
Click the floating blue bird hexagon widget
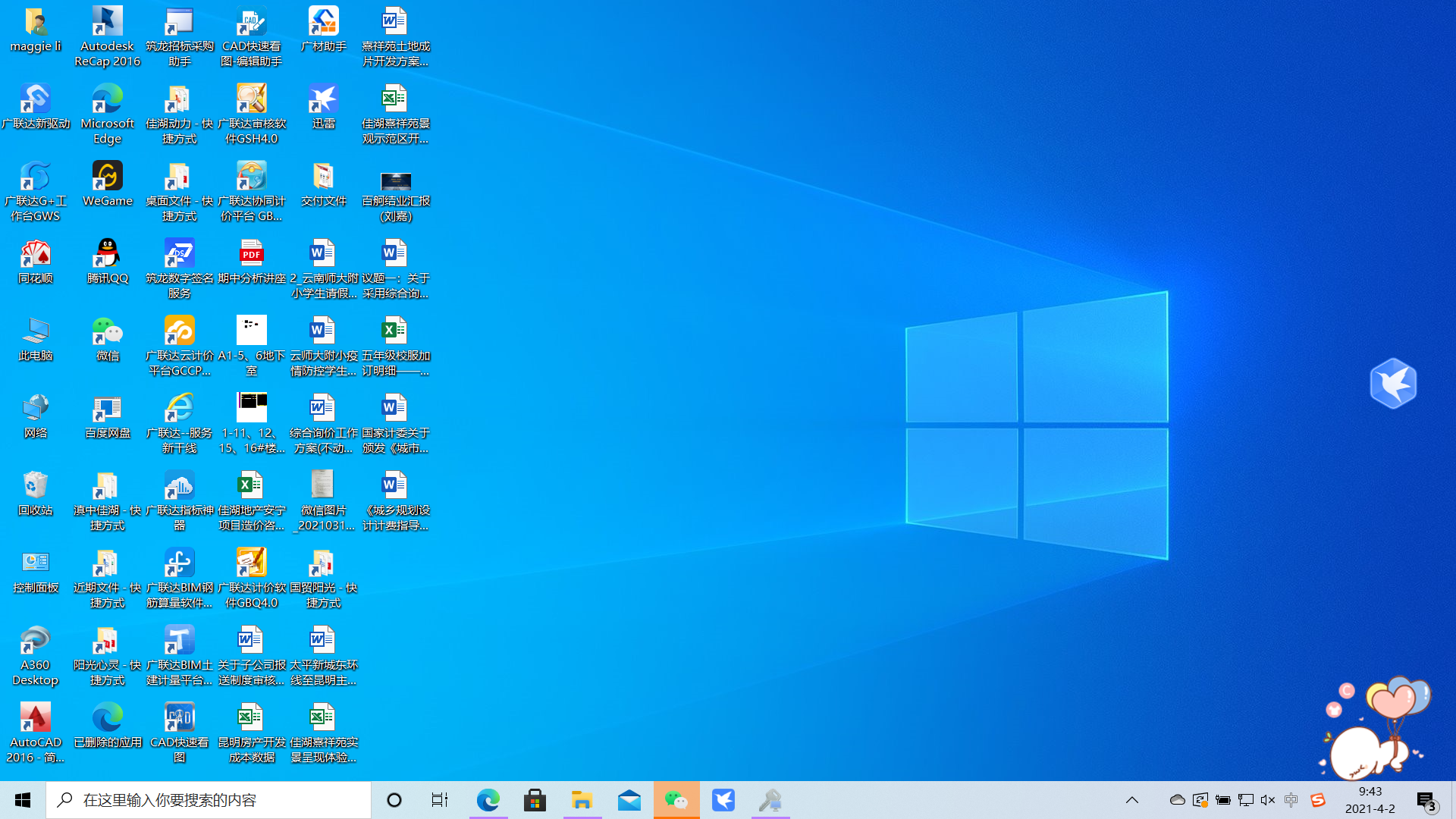(1393, 383)
